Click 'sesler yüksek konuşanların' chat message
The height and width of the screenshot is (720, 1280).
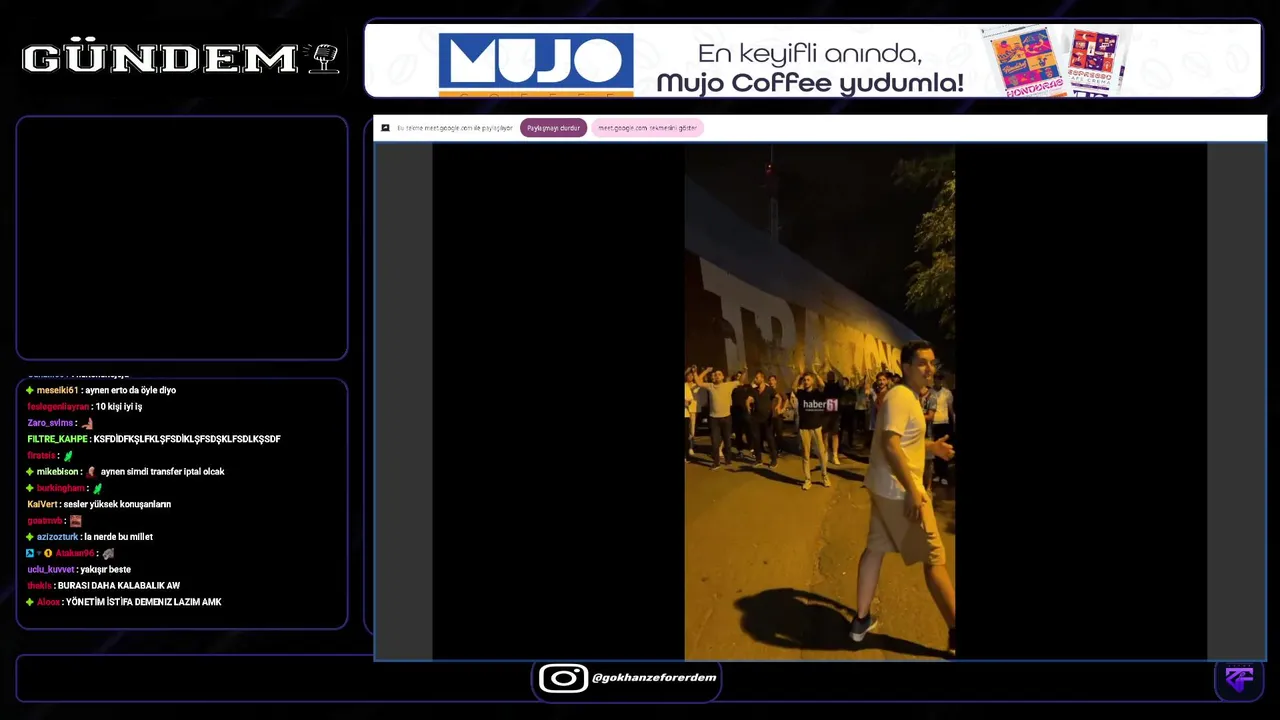click(117, 504)
